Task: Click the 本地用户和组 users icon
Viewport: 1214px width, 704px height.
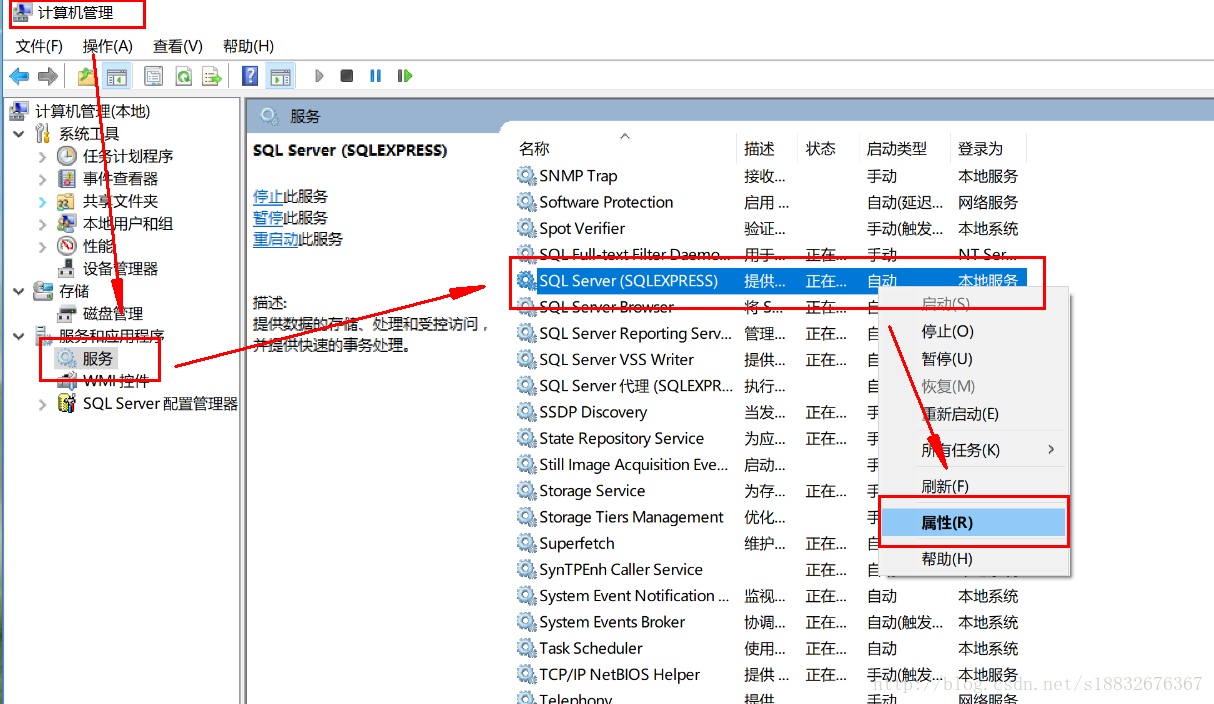Action: (67, 223)
